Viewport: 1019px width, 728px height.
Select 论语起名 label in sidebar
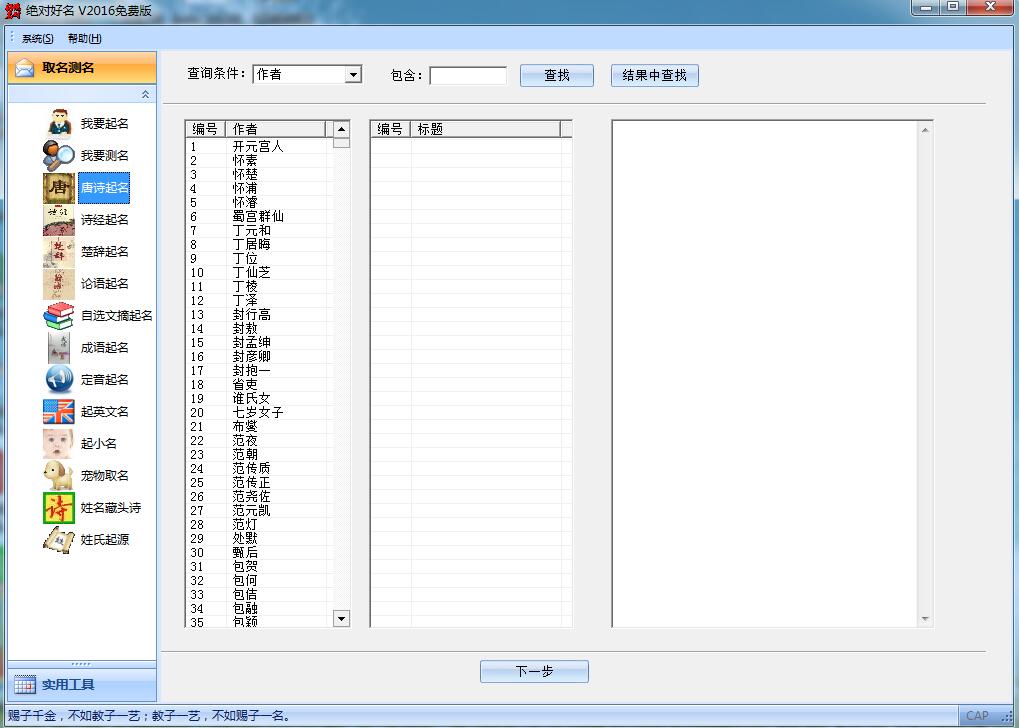[x=105, y=283]
